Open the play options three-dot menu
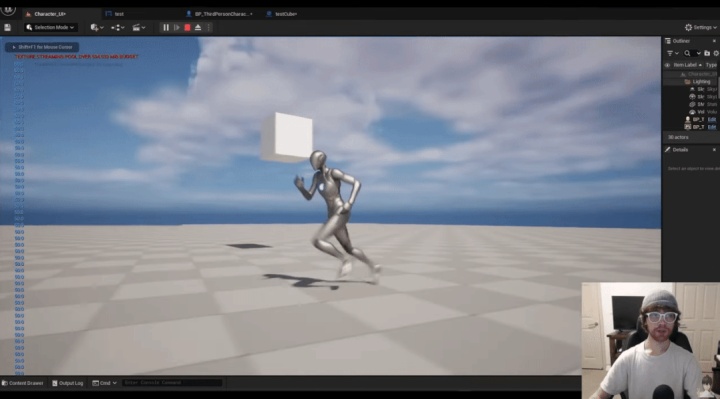The width and height of the screenshot is (720, 399). tap(208, 28)
